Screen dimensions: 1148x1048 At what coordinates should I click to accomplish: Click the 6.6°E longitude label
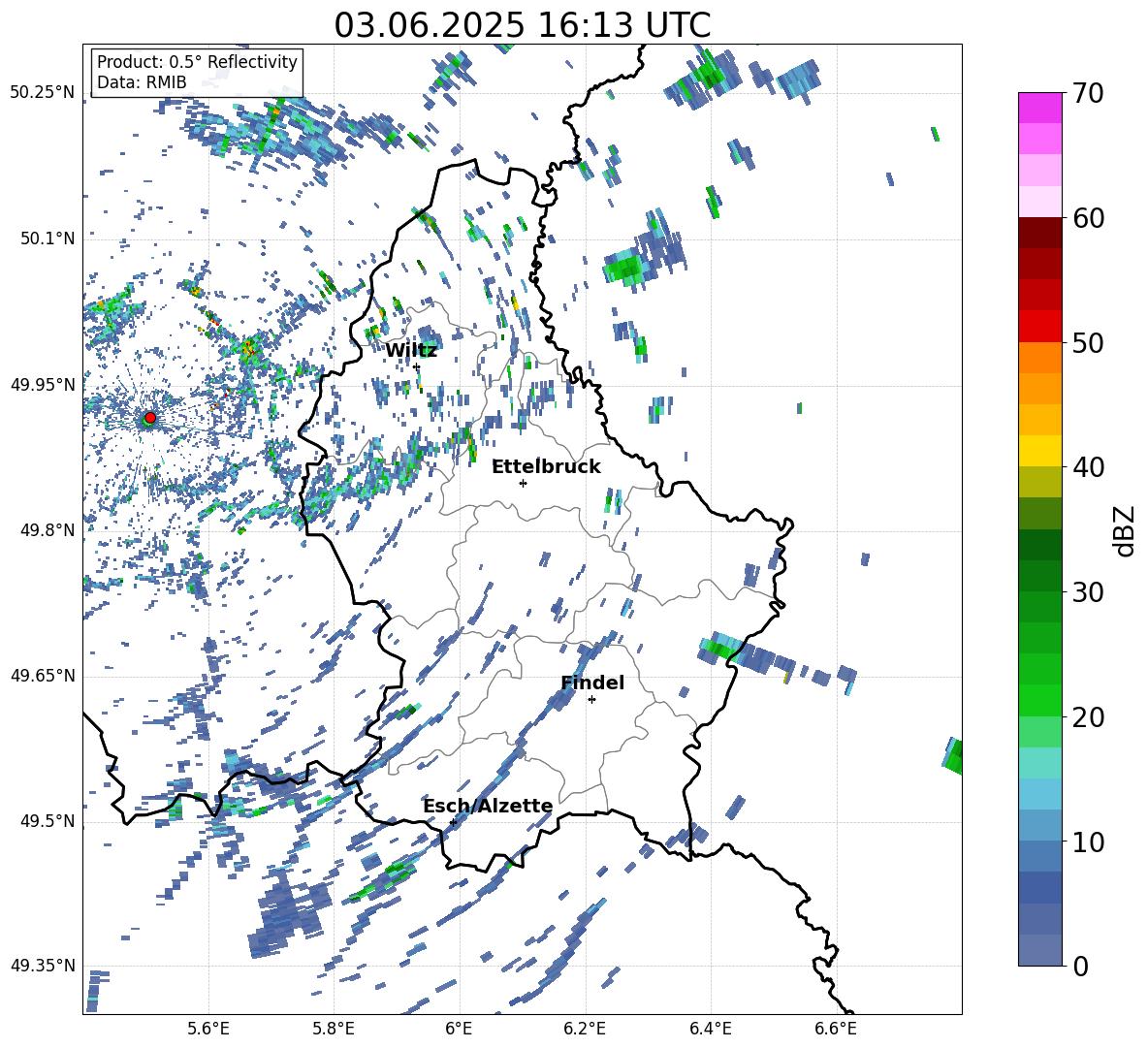pos(836,1029)
